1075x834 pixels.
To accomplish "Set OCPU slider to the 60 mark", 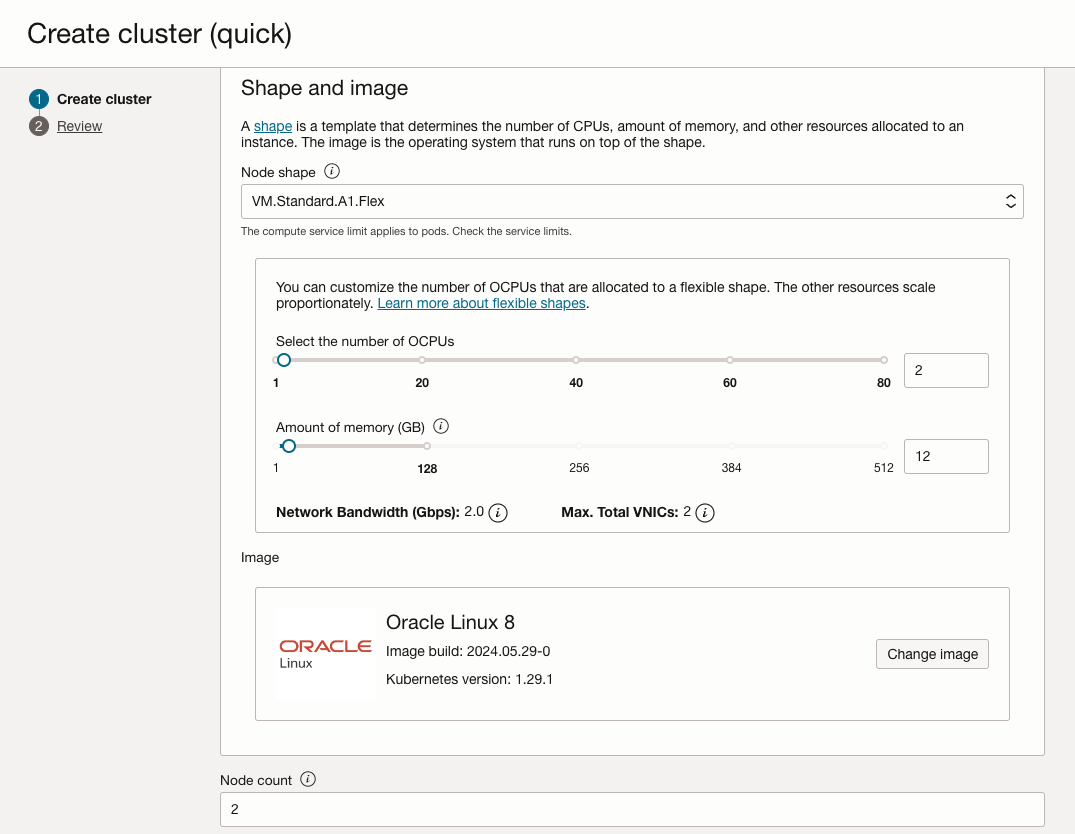I will [x=730, y=360].
